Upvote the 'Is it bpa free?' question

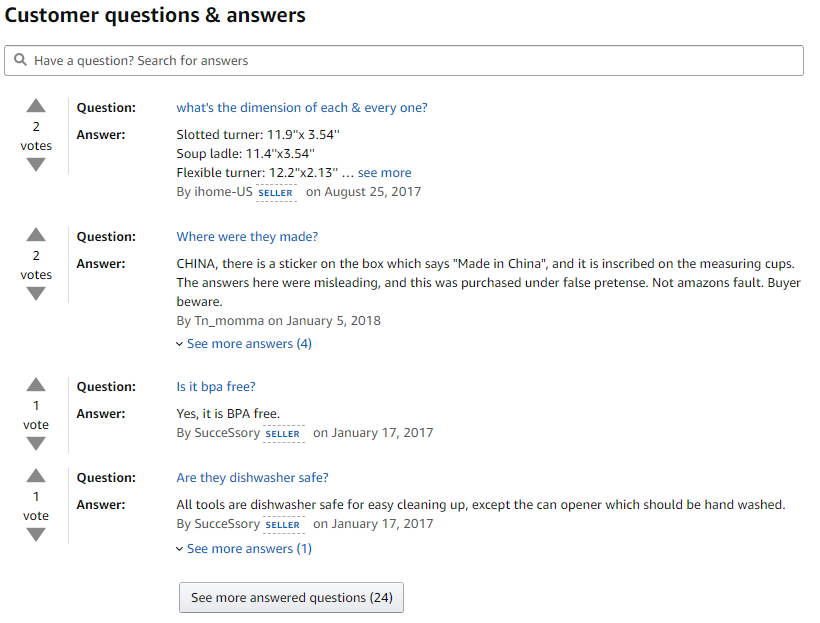tap(36, 385)
